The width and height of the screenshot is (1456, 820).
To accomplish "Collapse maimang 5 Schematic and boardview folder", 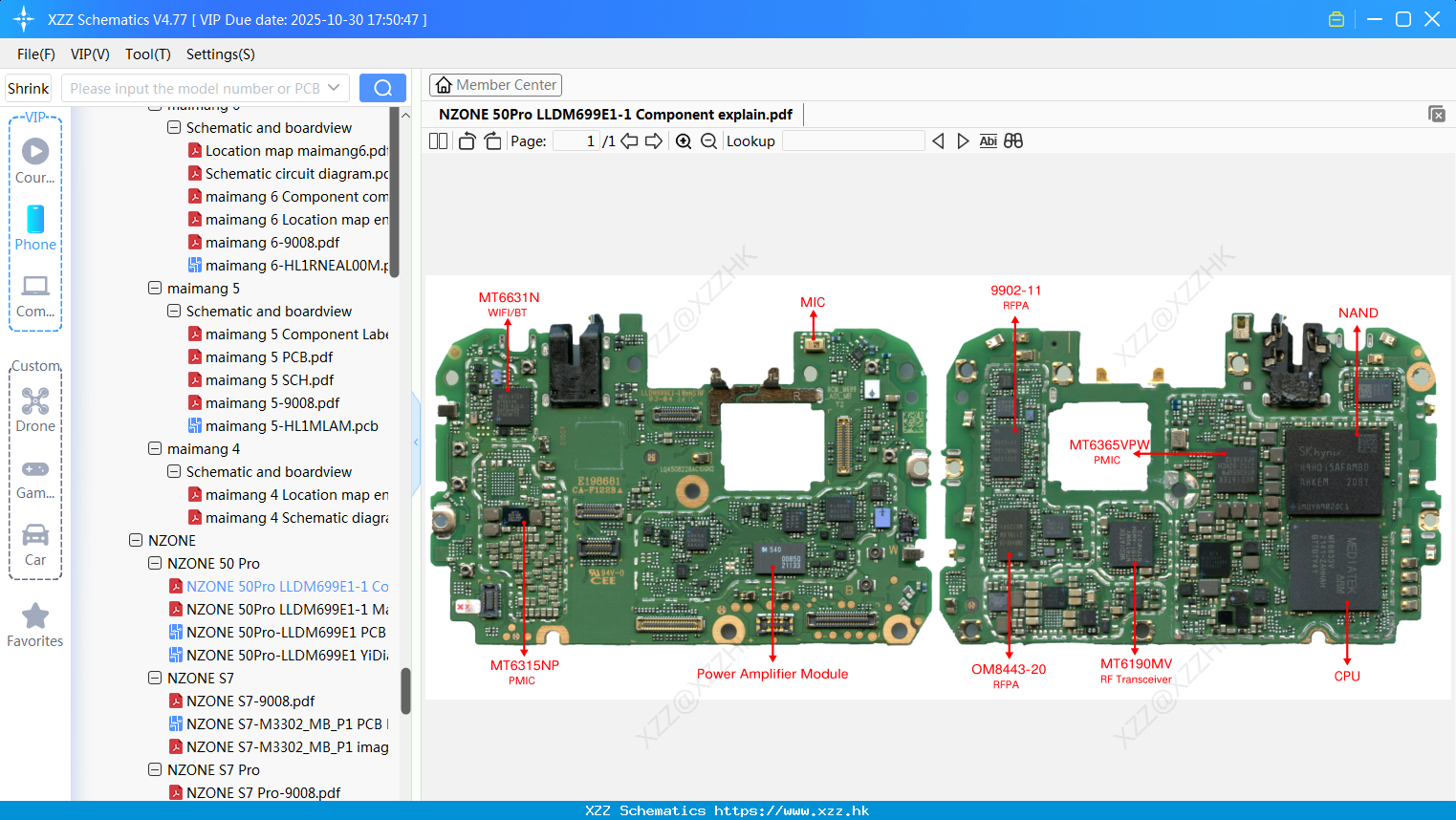I will pyautogui.click(x=174, y=311).
